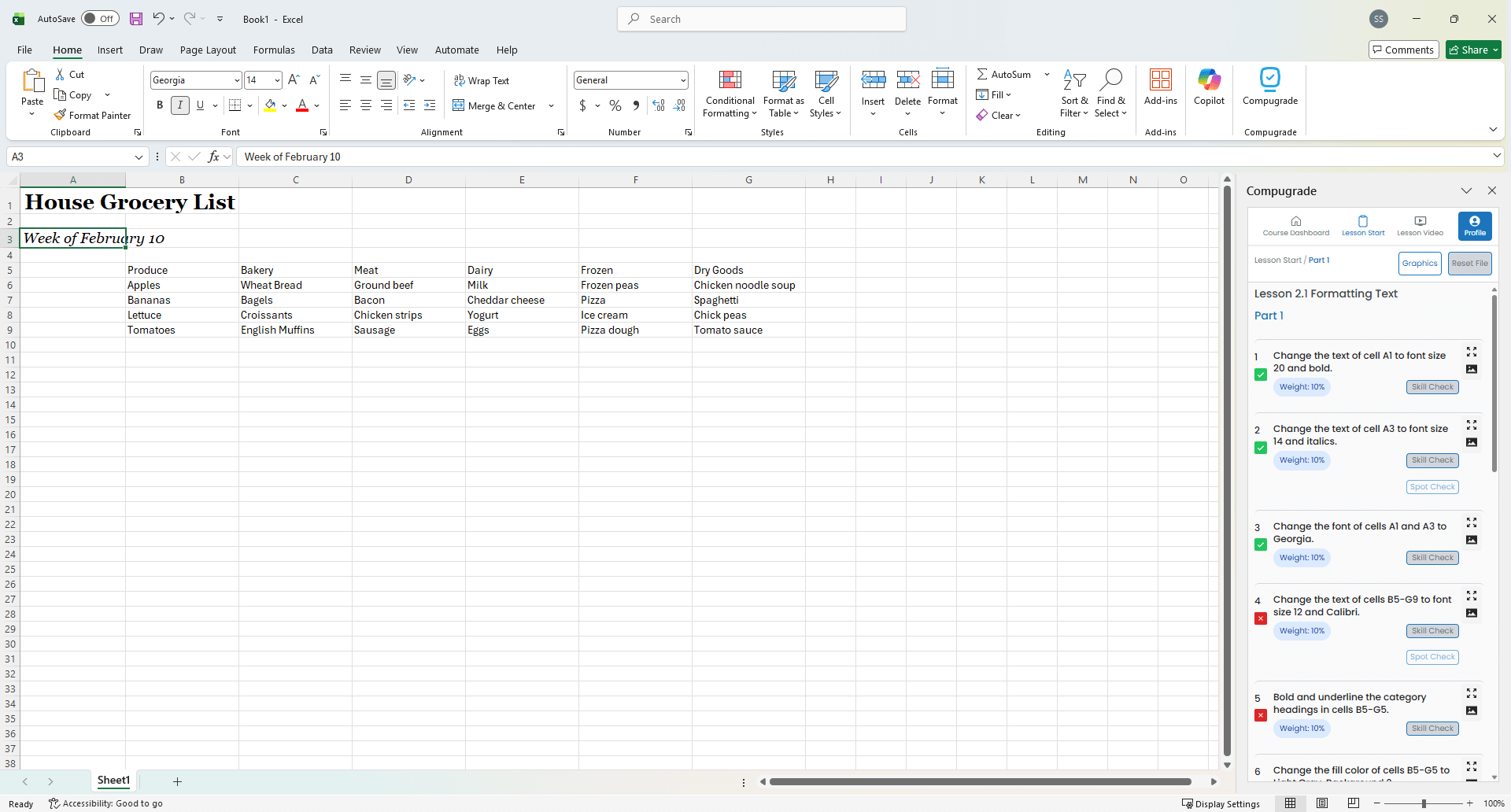Screen dimensions: 1511x812
Task: Open the Copilot pane
Action: [x=1209, y=88]
